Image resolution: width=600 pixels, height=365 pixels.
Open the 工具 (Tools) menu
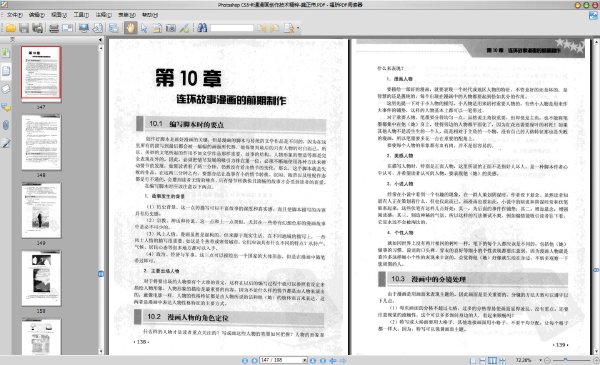point(81,15)
